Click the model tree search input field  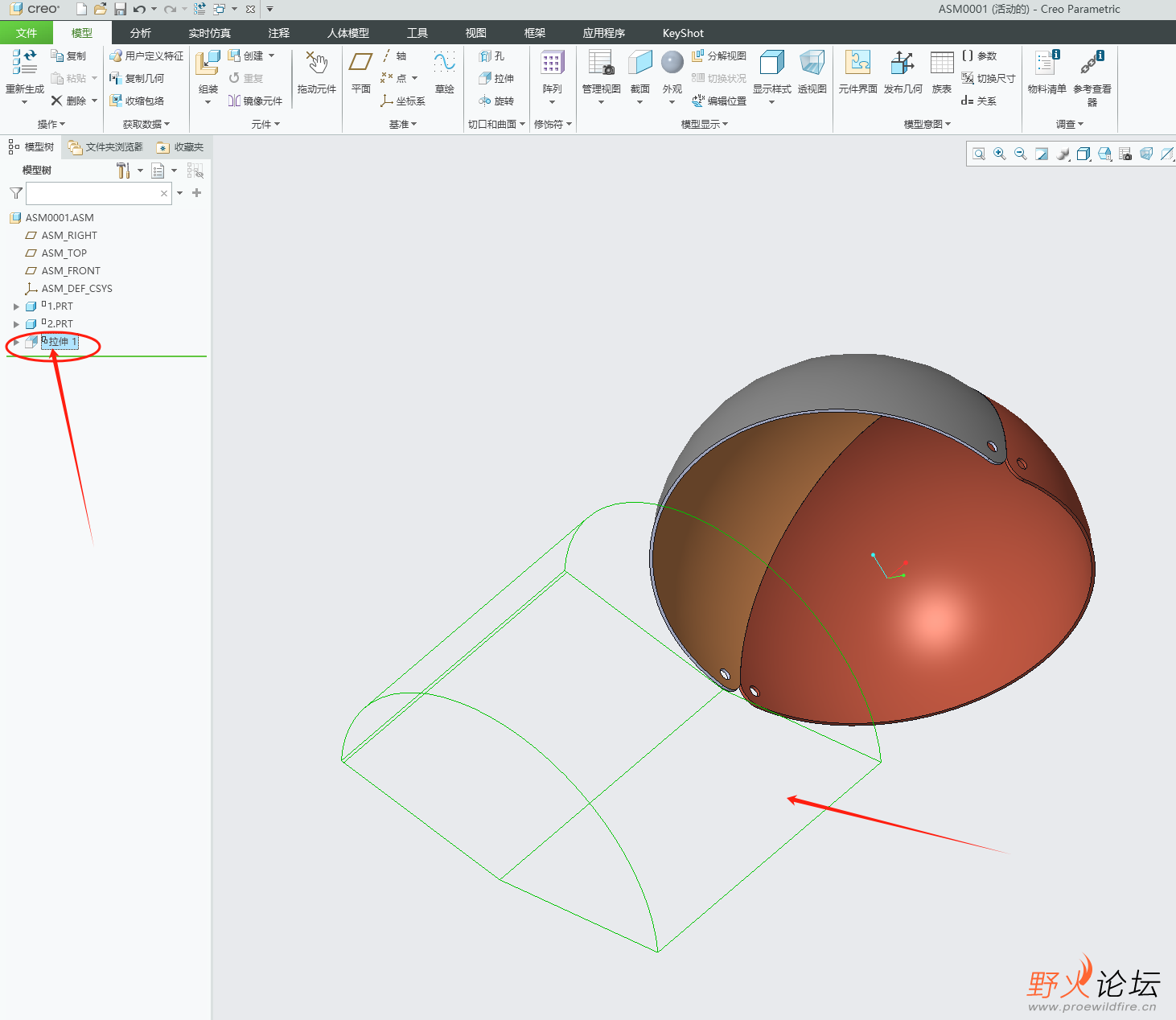coord(98,193)
